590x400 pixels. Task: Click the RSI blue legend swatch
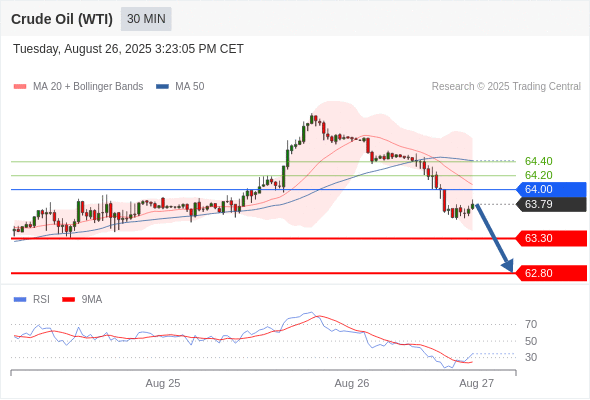20,300
